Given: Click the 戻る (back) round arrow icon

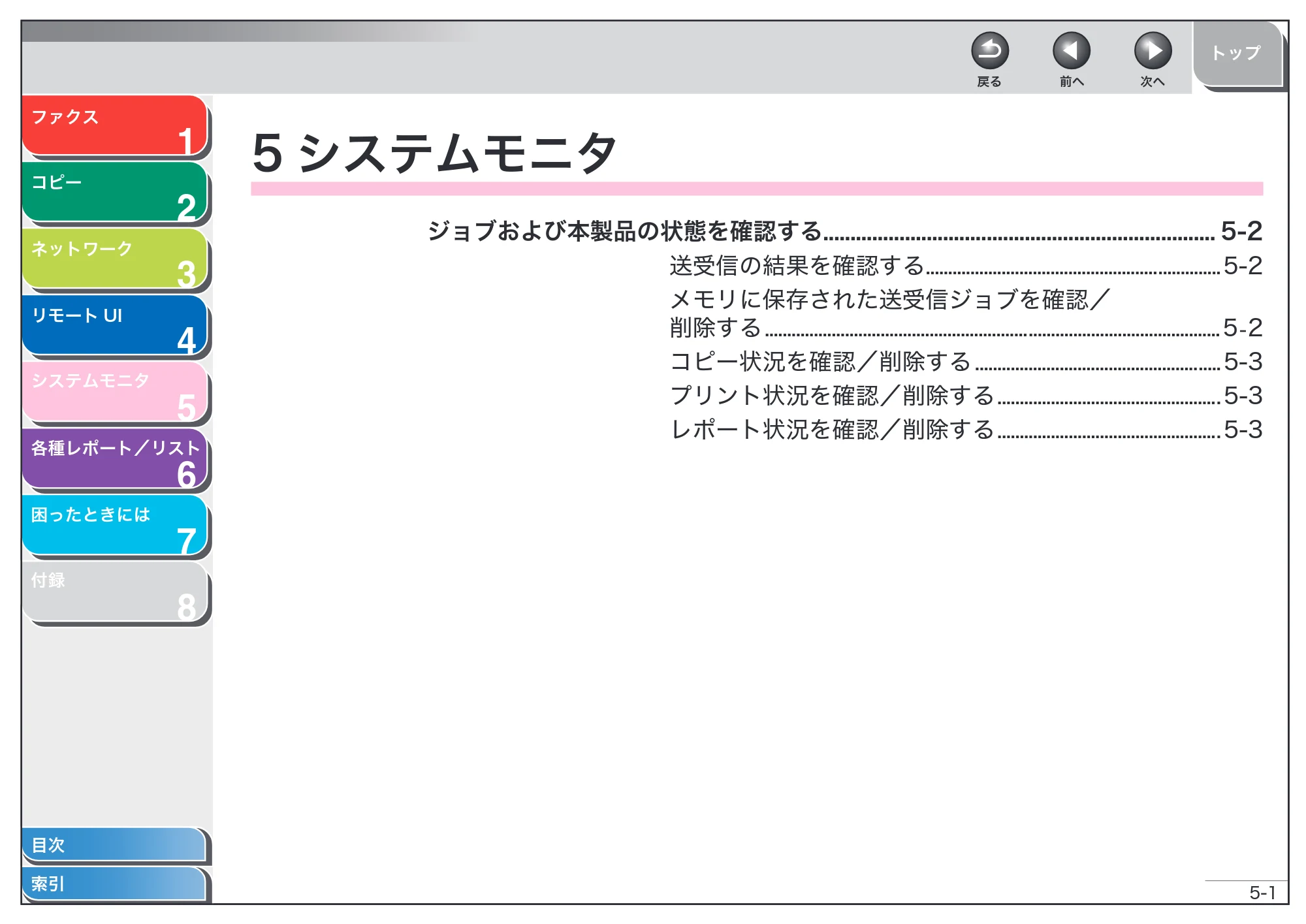Looking at the screenshot, I should click(x=989, y=51).
